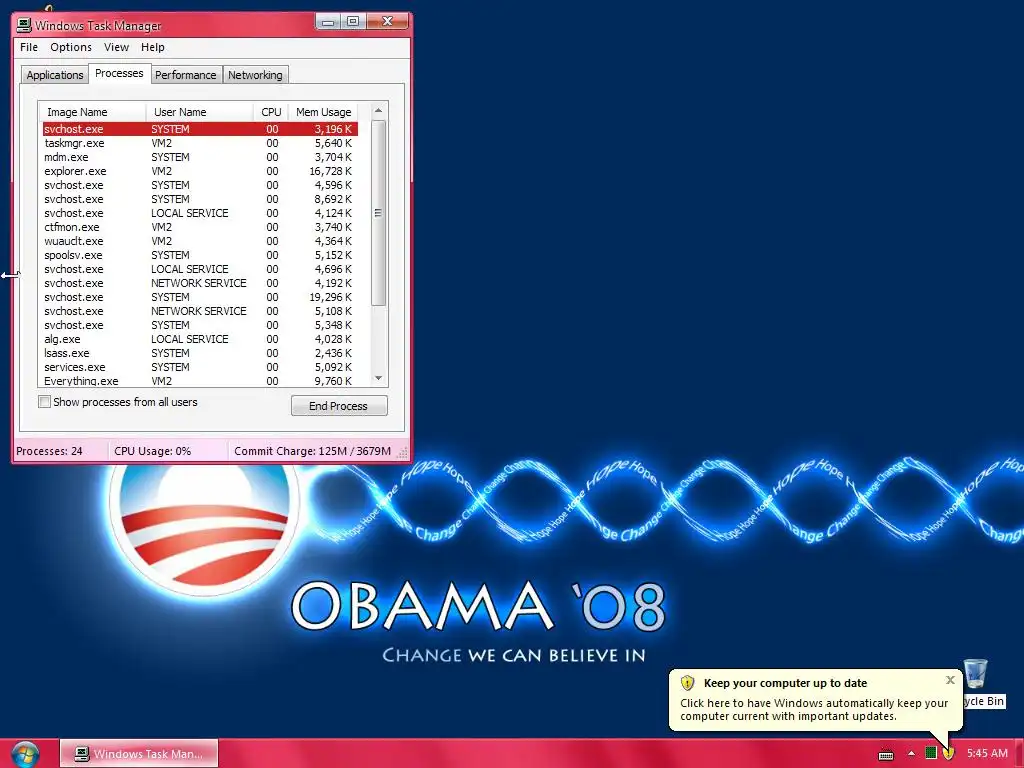Click the Task Manager title bar icon

(24, 25)
